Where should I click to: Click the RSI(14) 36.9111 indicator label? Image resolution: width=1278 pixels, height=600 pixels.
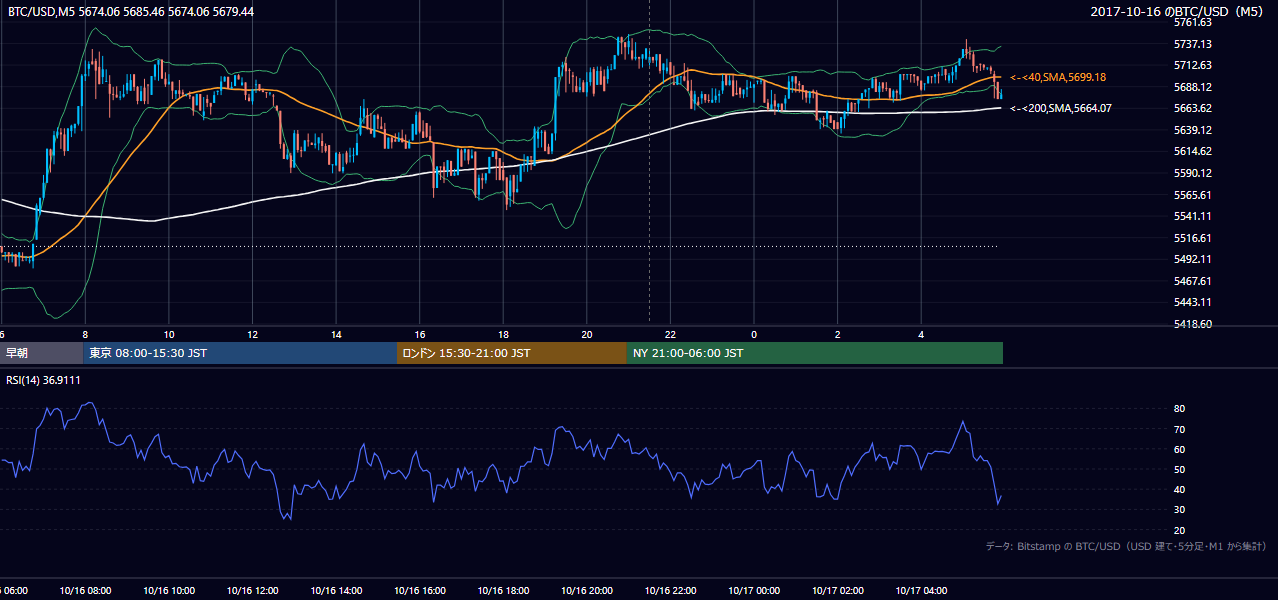click(43, 380)
